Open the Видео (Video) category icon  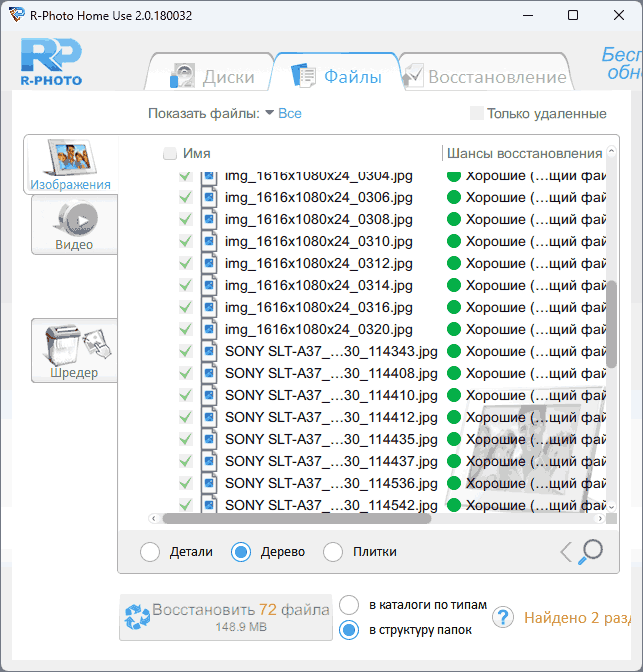pyautogui.click(x=73, y=224)
